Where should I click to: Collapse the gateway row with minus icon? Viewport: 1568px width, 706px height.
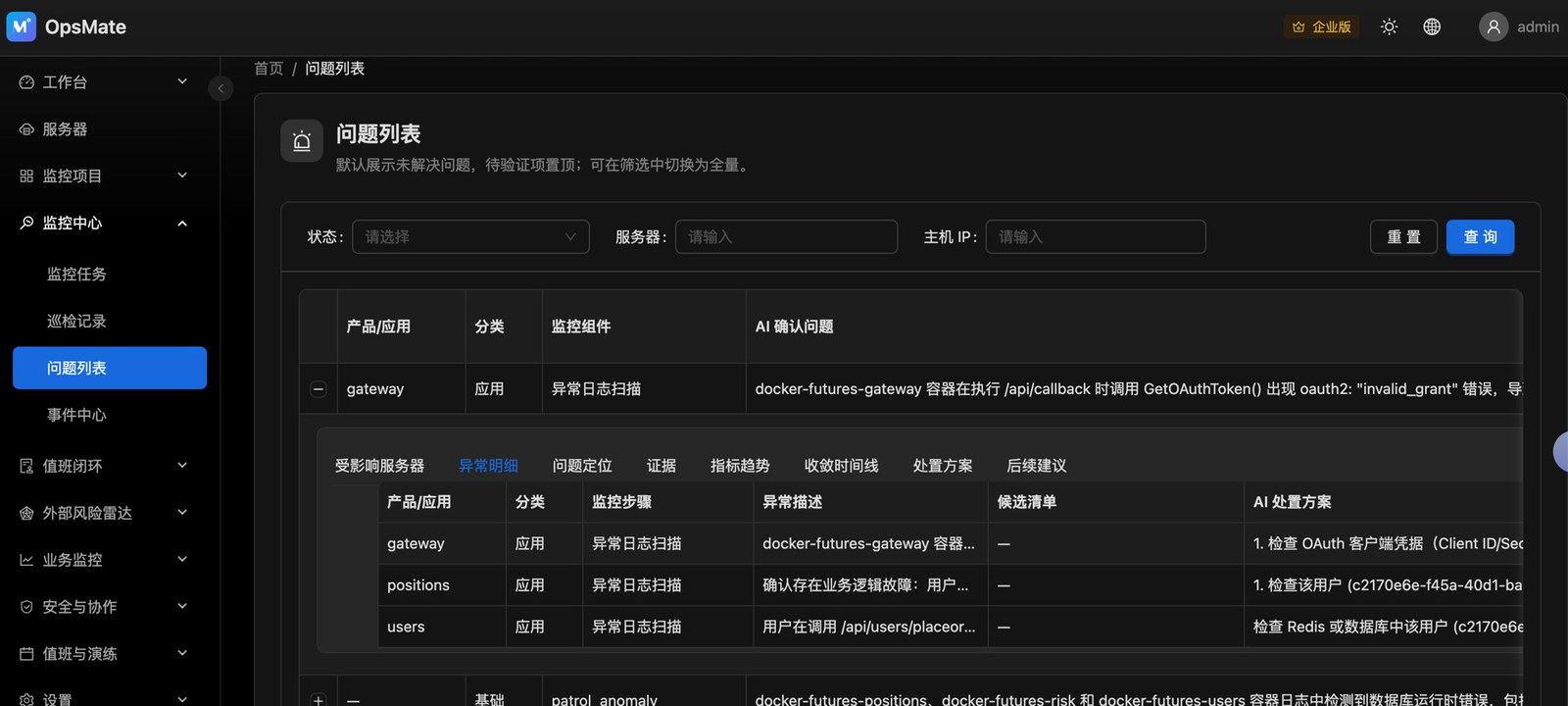(318, 389)
